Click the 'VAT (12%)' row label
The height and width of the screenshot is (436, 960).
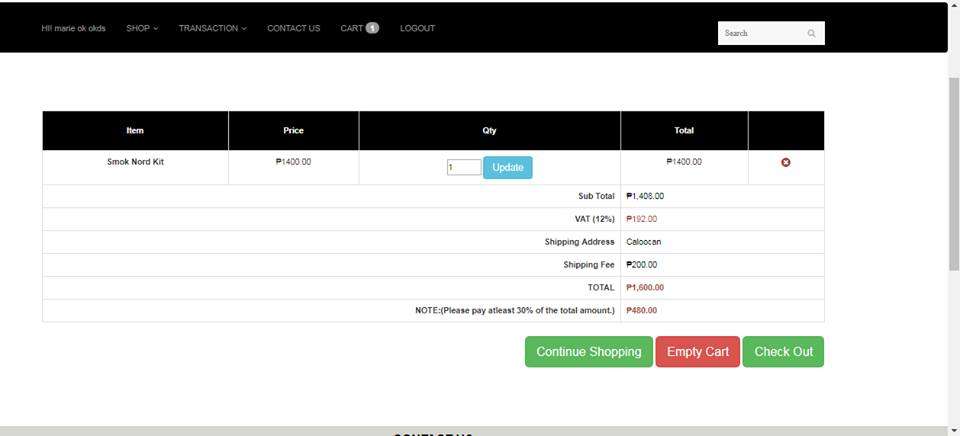[594, 219]
